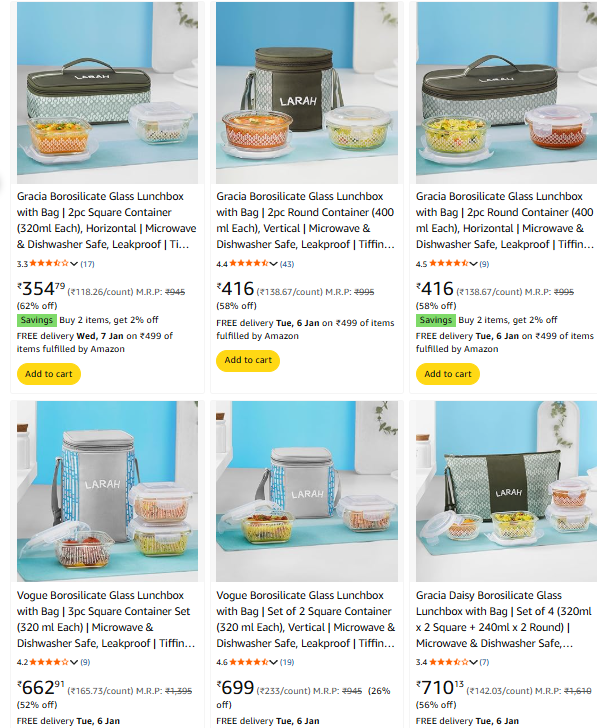This screenshot has width=597, height=728.
Task: Open the Gracia Daisy lunchbox product image
Action: point(506,491)
